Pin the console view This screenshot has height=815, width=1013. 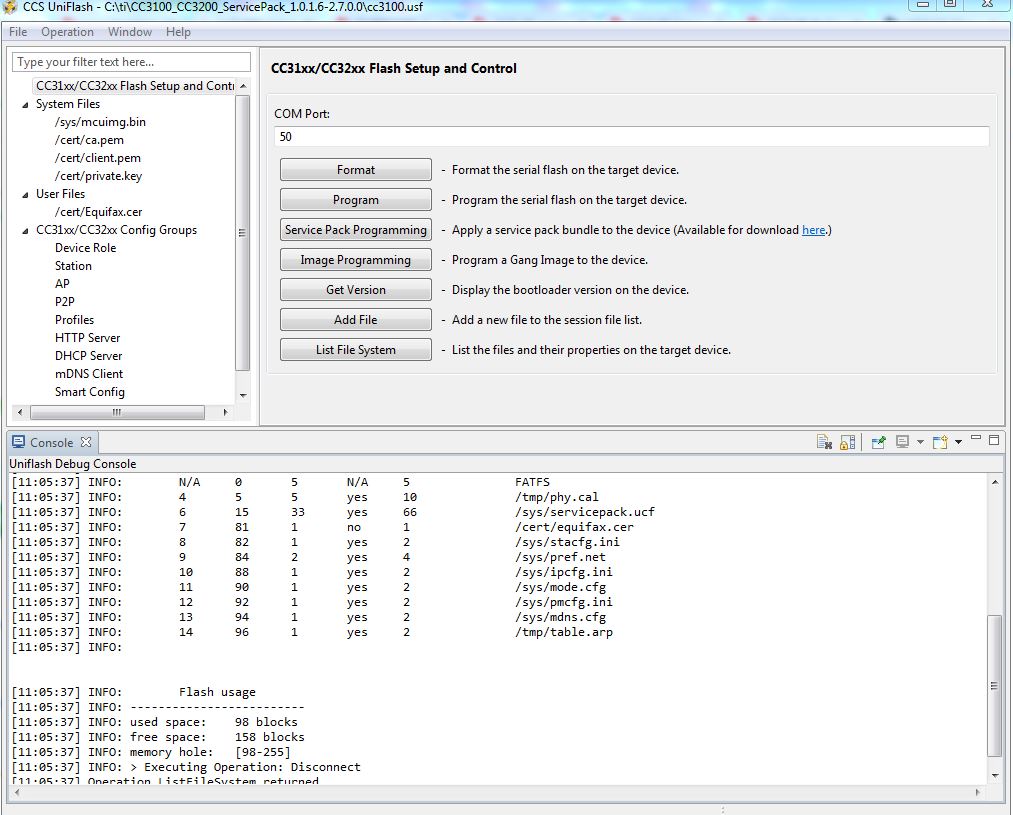pos(878,442)
